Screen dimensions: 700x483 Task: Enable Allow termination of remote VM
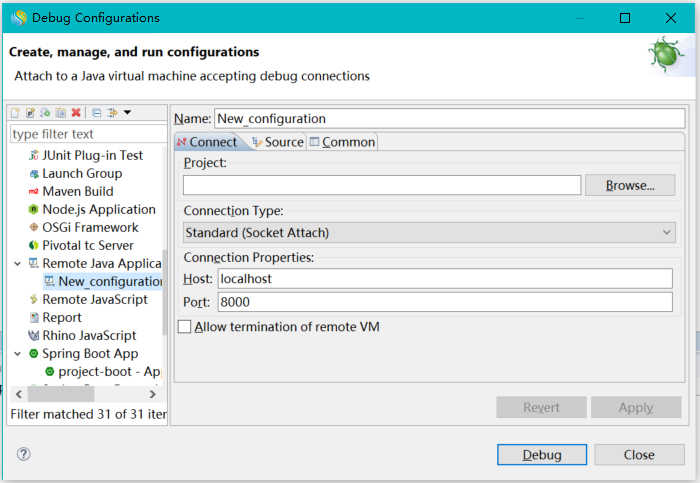tap(184, 327)
